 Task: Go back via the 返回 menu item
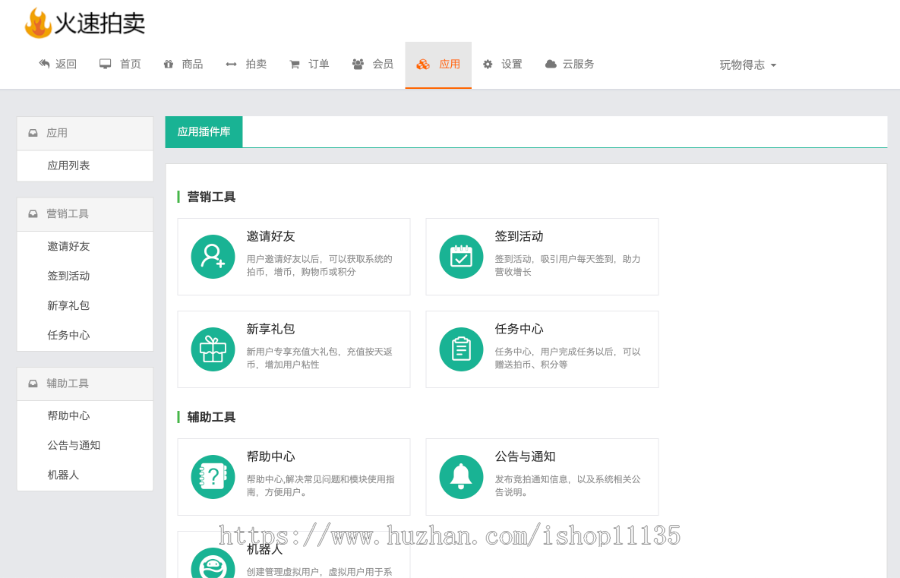(57, 64)
